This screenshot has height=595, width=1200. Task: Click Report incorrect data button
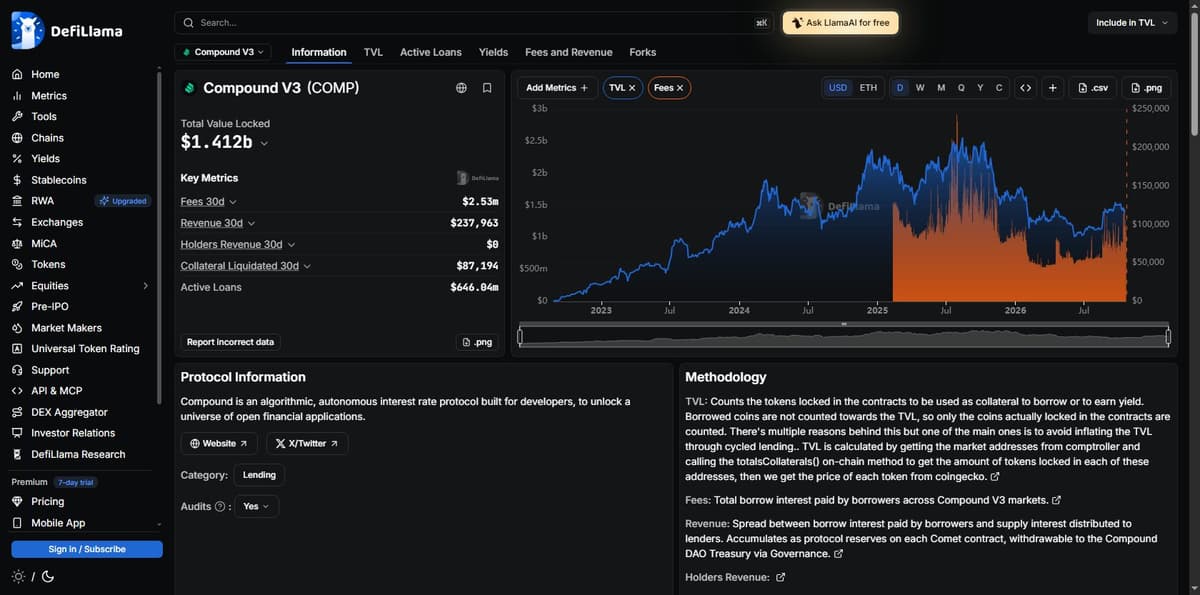(230, 342)
